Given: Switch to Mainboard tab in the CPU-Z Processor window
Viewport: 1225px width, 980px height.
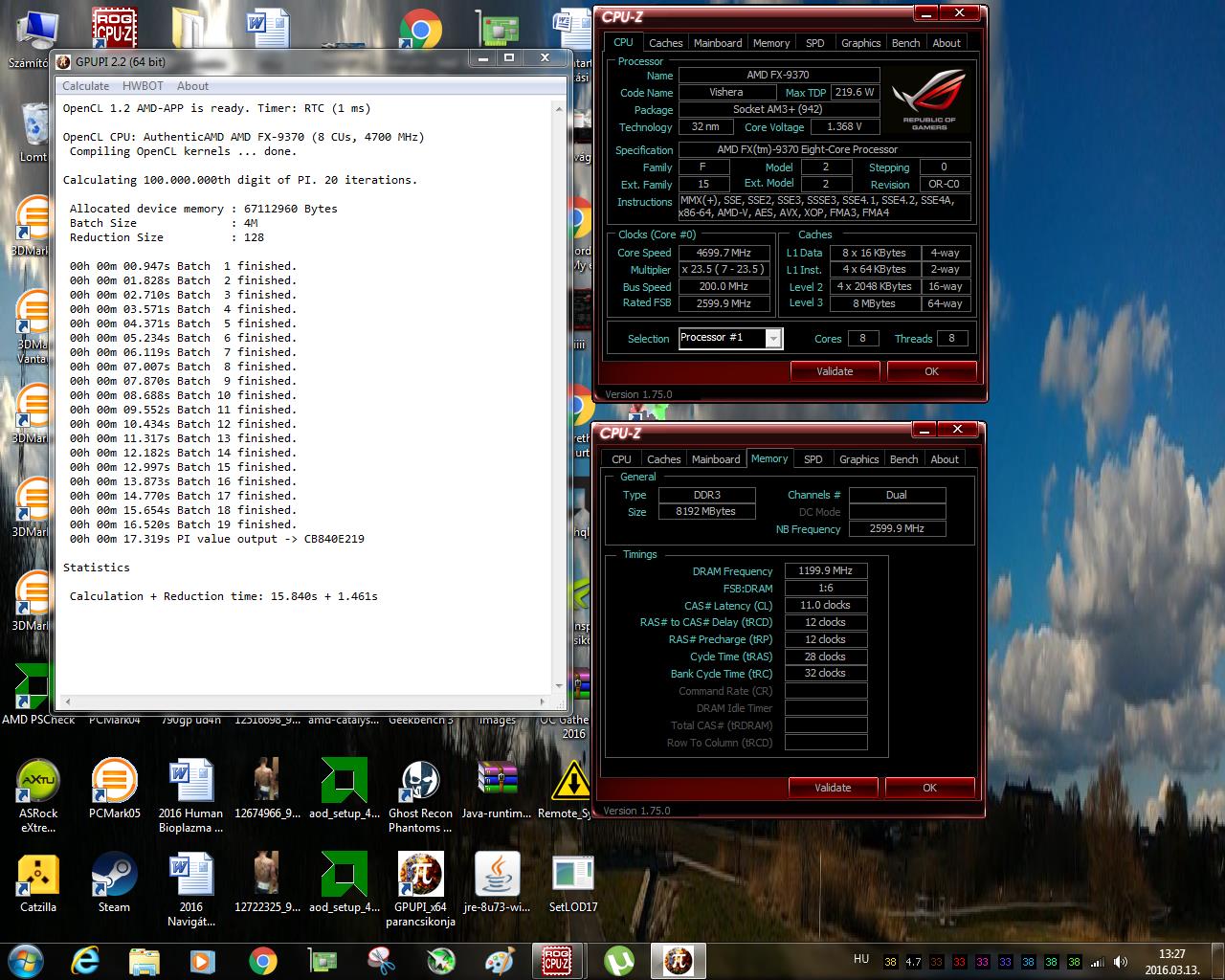Looking at the screenshot, I should (718, 43).
